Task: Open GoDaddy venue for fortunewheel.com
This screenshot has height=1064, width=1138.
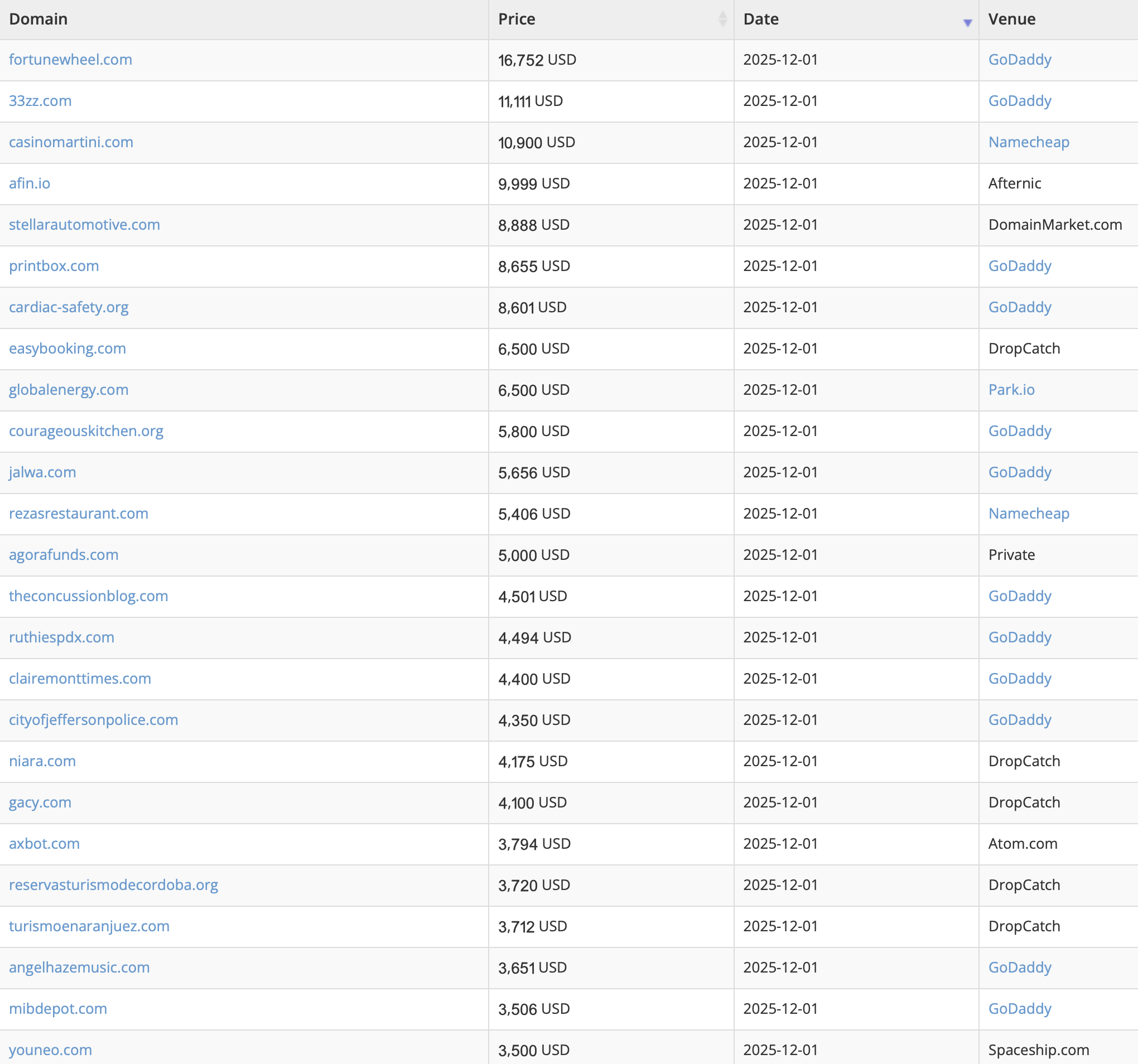Action: [1020, 60]
